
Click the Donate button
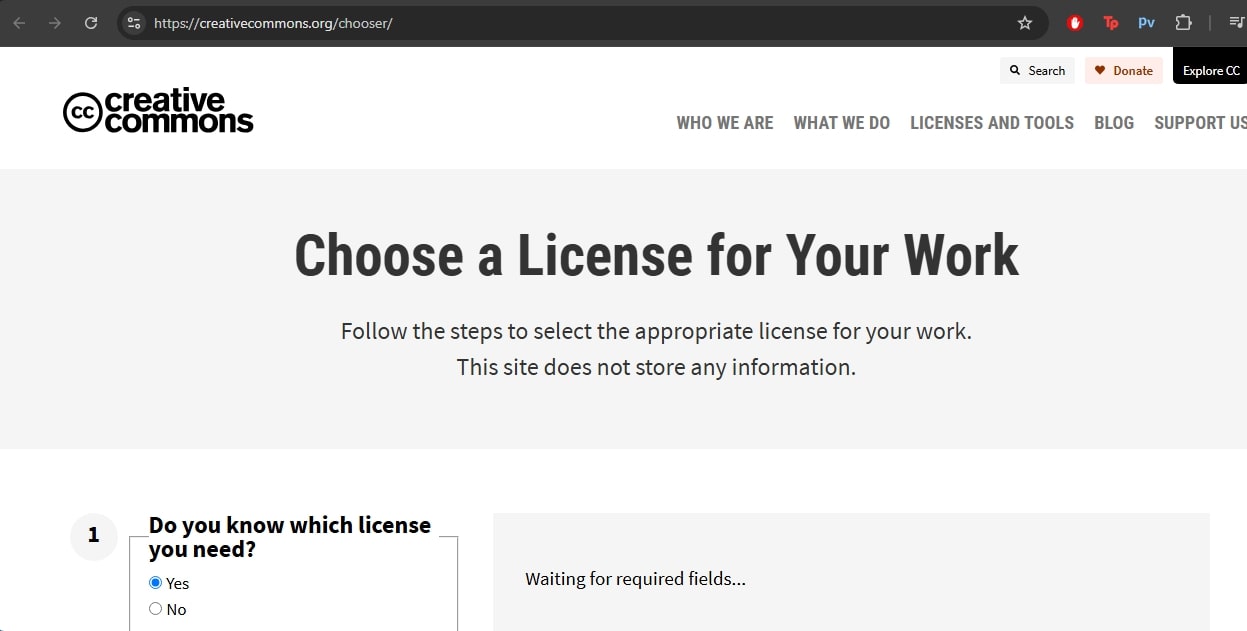(1124, 70)
